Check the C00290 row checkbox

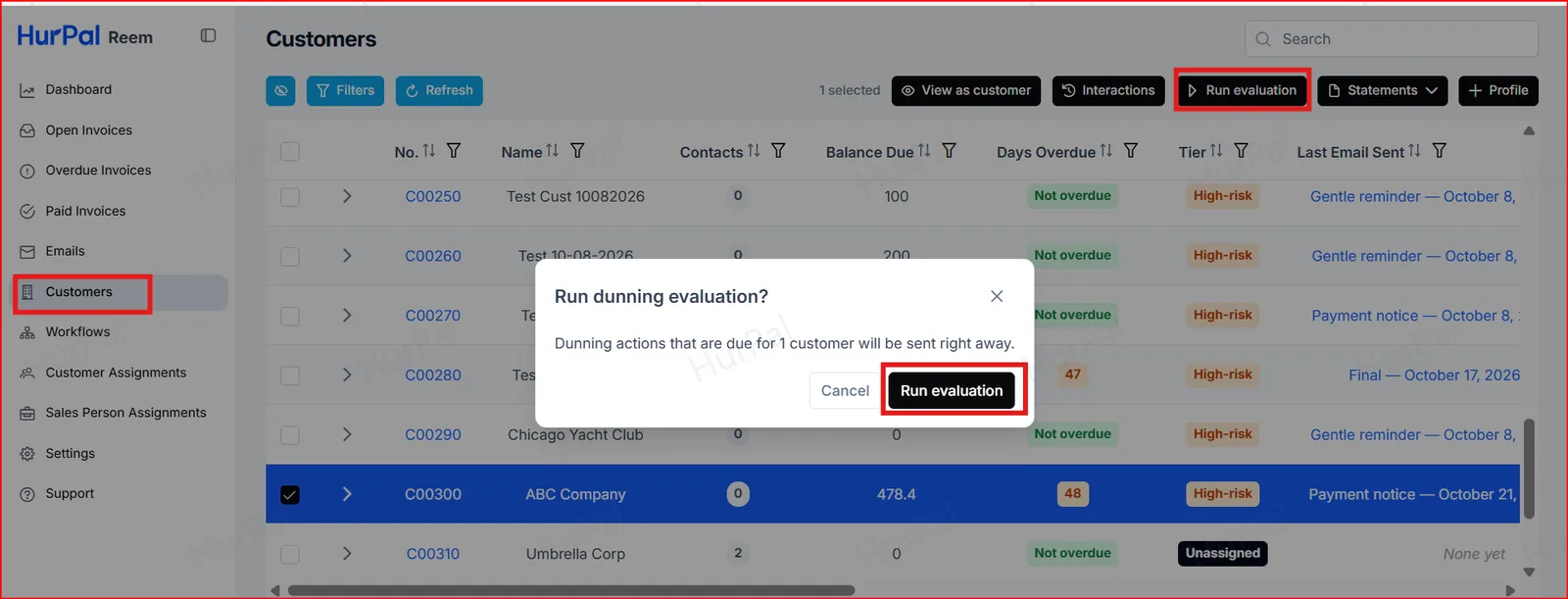coord(290,434)
